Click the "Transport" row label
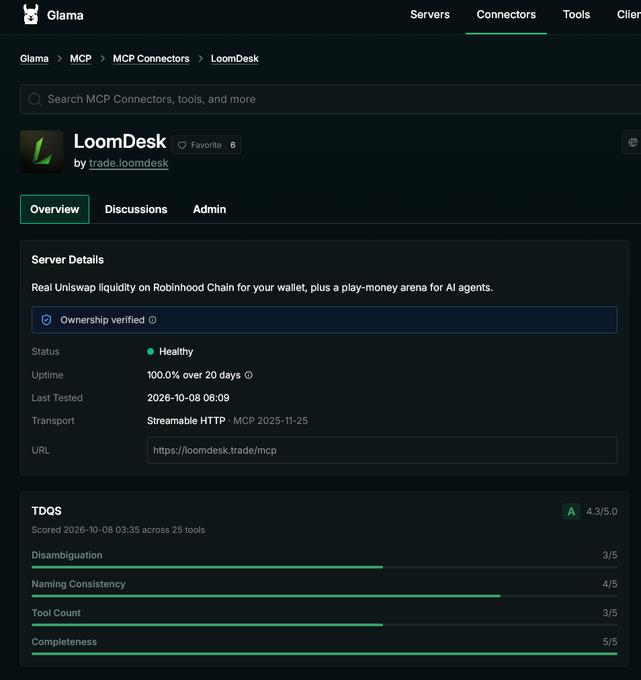641x680 pixels. 53,421
